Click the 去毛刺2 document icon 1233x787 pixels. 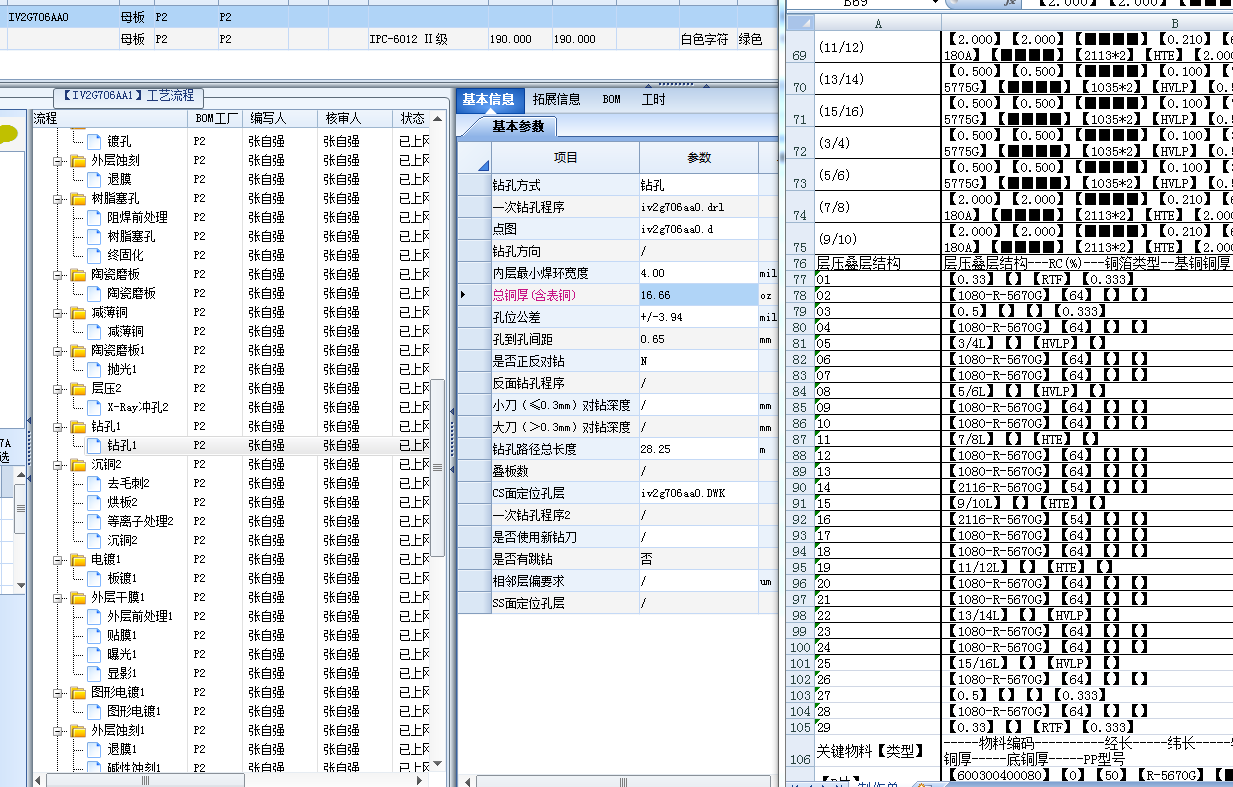point(95,483)
